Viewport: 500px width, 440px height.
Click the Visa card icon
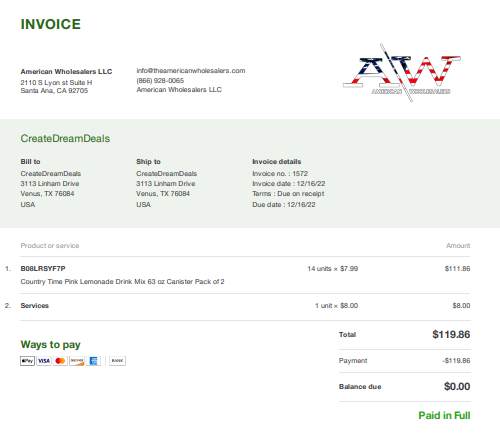tap(44, 361)
